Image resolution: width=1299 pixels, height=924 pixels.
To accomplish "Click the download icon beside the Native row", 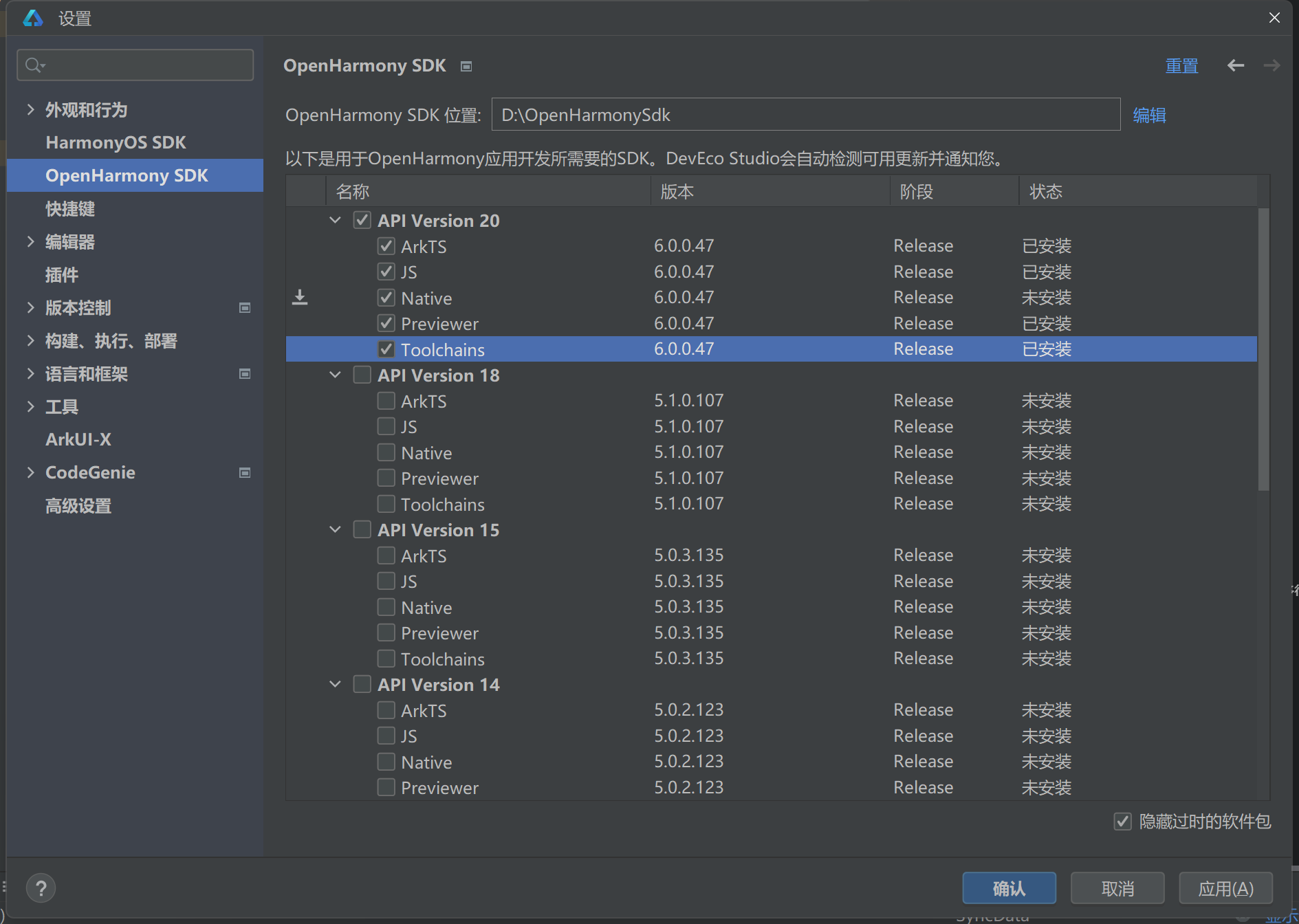I will point(300,297).
